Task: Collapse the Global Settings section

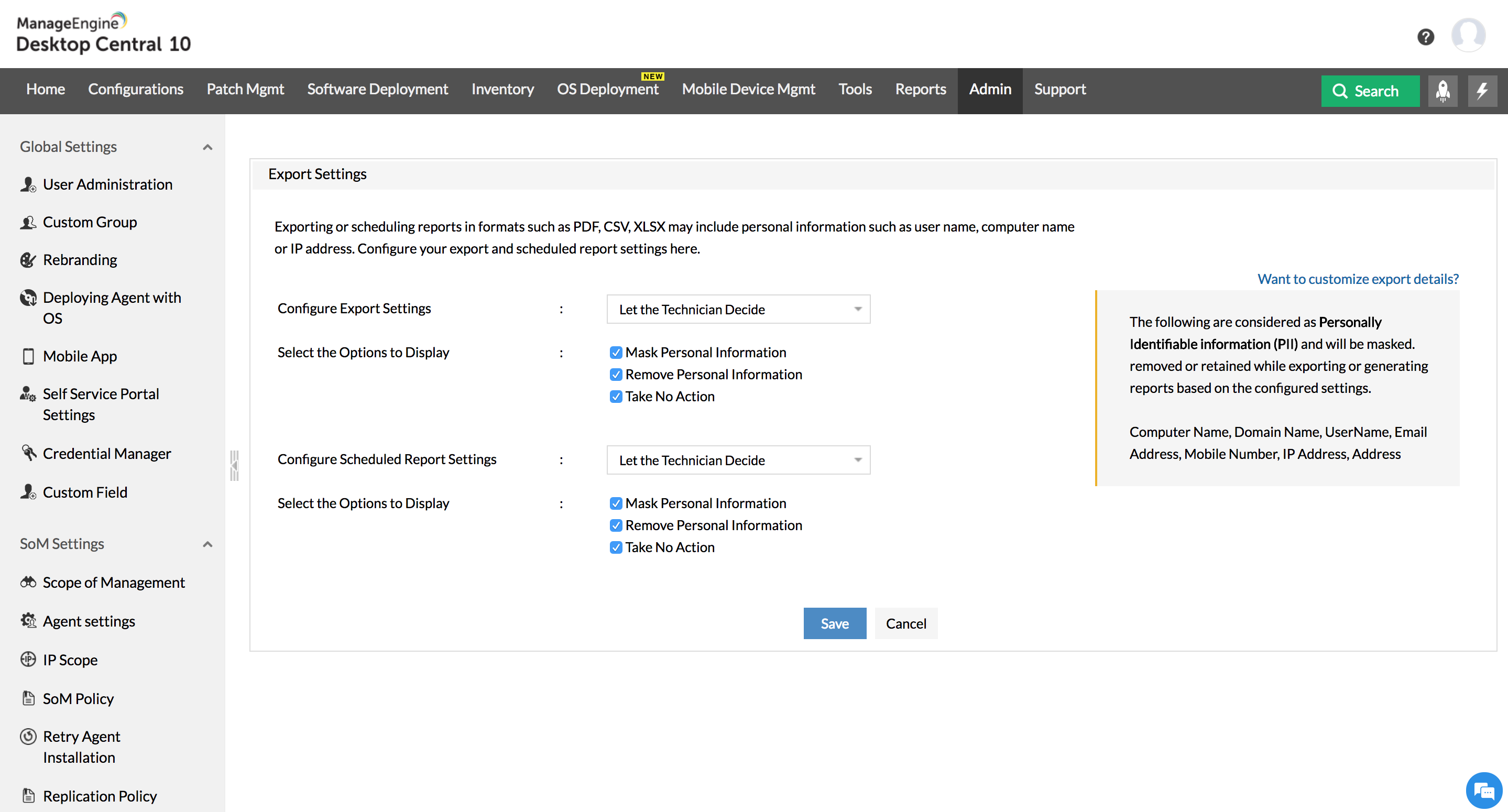Action: pos(207,147)
